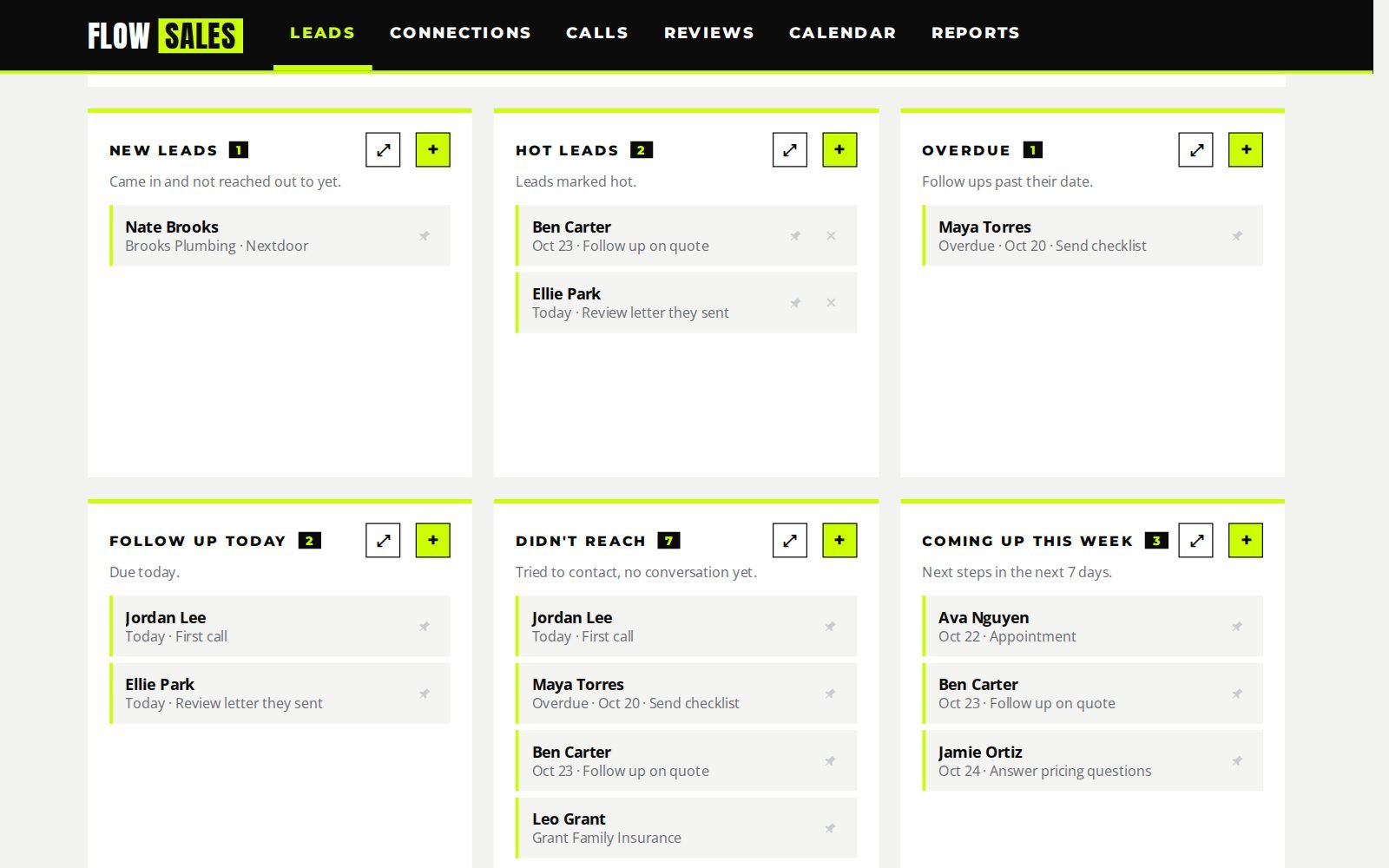
Task: Add item in Coming Up This Week
Action: pos(1246,540)
